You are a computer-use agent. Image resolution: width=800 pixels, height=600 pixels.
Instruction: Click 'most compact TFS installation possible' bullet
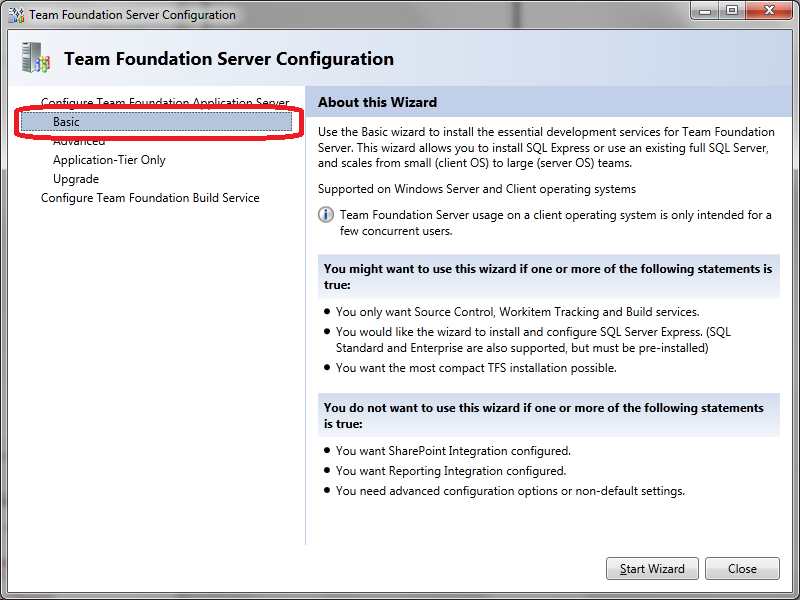[x=476, y=368]
